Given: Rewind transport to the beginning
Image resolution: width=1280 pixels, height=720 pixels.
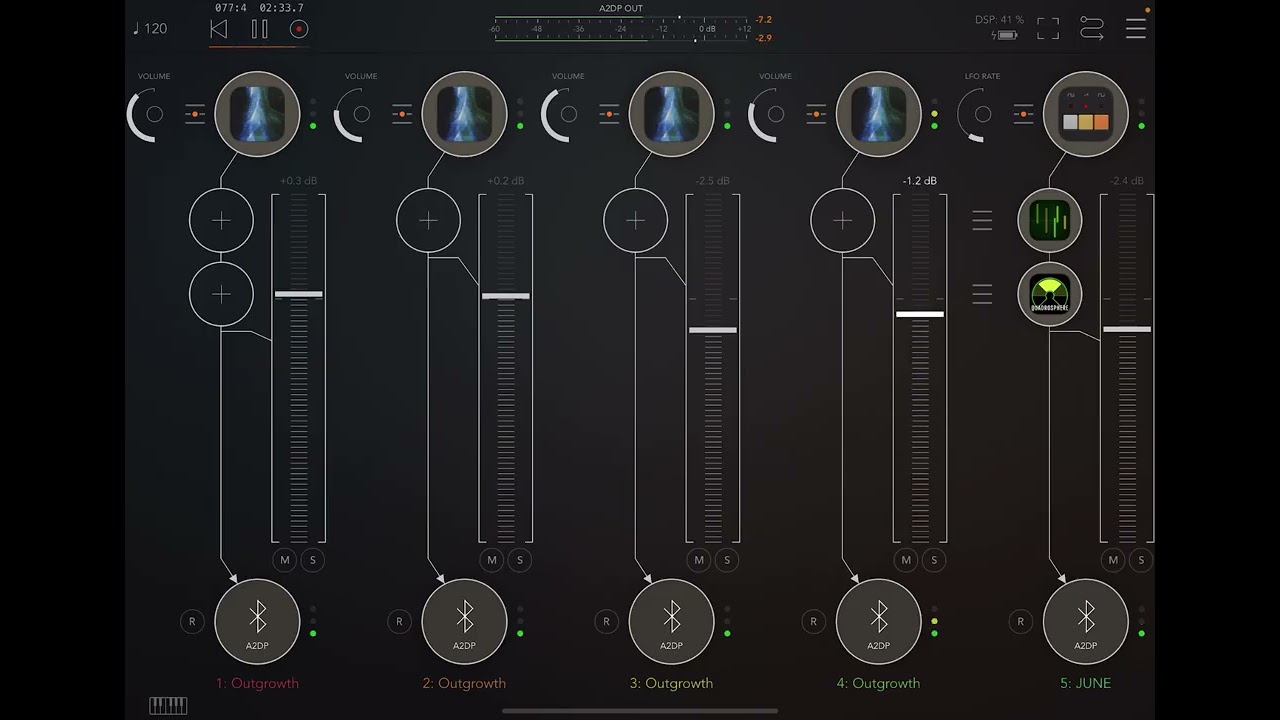Looking at the screenshot, I should (218, 29).
